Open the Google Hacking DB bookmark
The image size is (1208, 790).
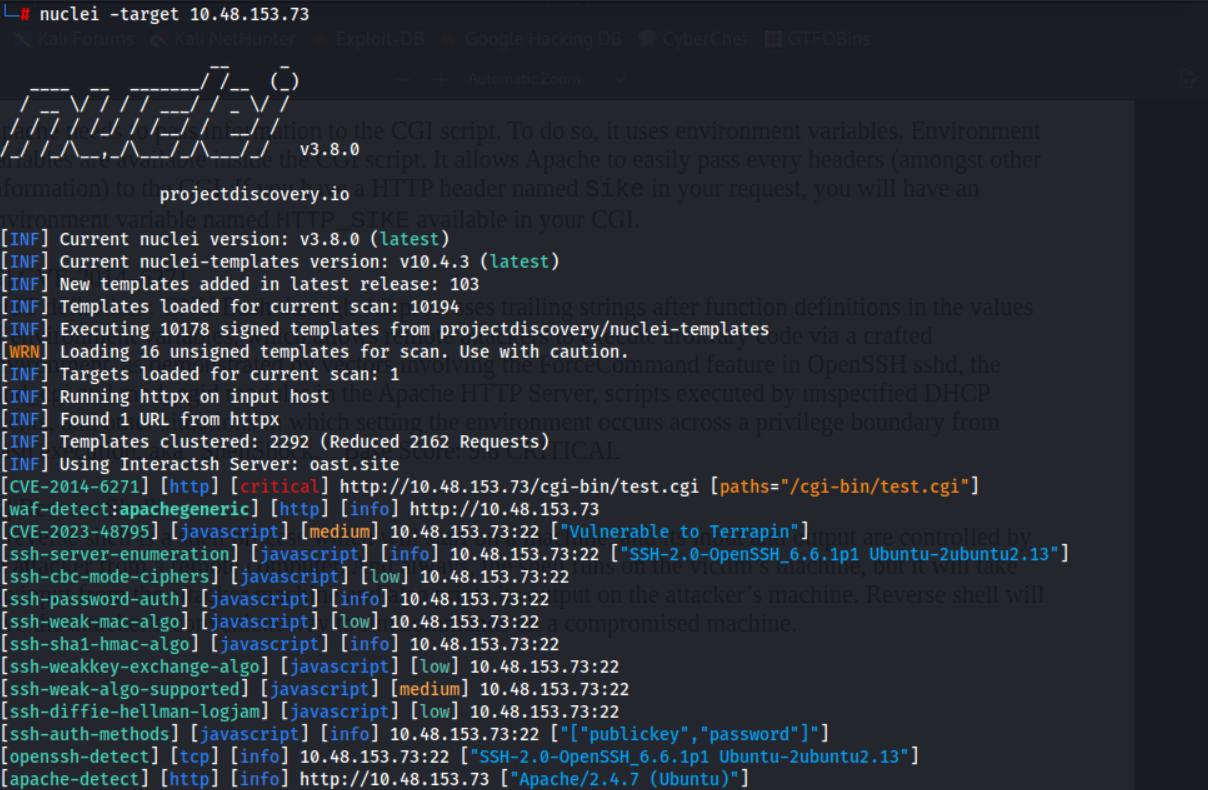click(530, 40)
